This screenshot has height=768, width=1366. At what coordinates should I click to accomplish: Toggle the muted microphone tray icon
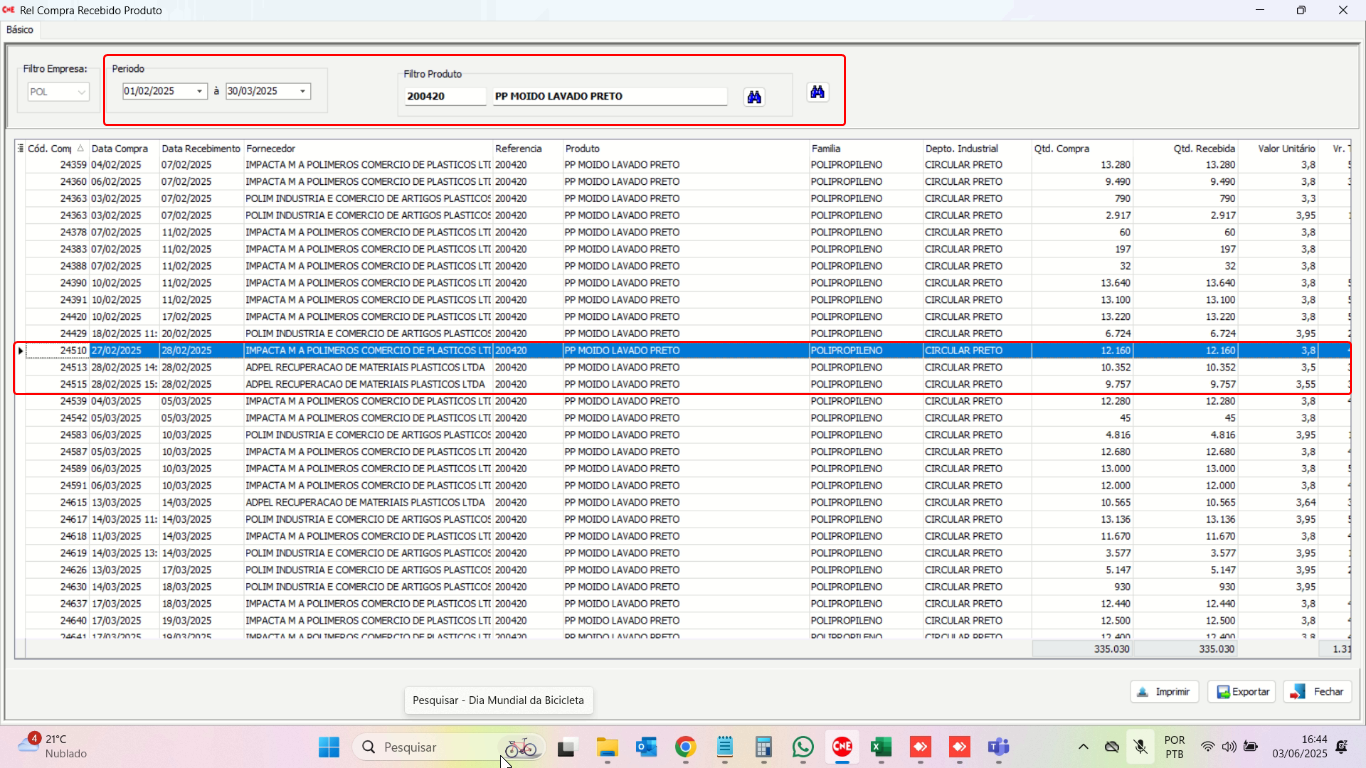pyautogui.click(x=1140, y=747)
